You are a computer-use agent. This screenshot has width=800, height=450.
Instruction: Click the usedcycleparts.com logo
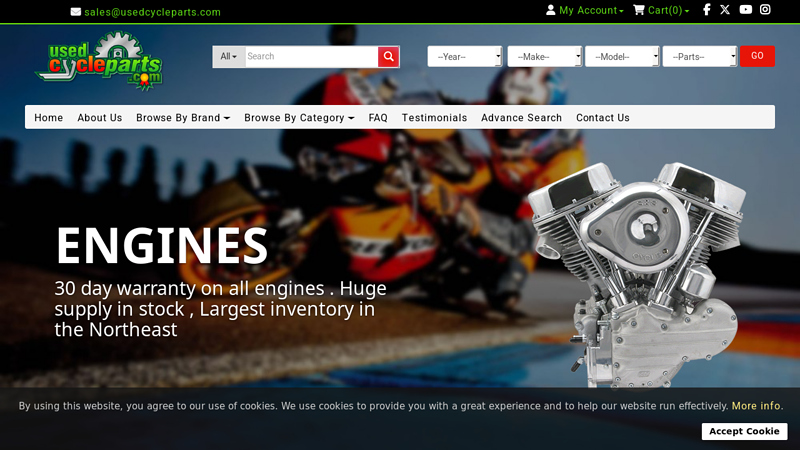[99, 61]
